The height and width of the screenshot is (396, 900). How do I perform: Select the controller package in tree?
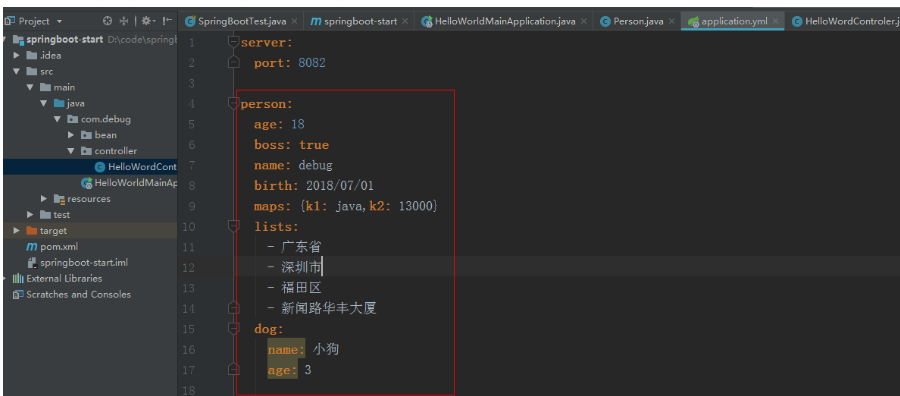click(115, 151)
